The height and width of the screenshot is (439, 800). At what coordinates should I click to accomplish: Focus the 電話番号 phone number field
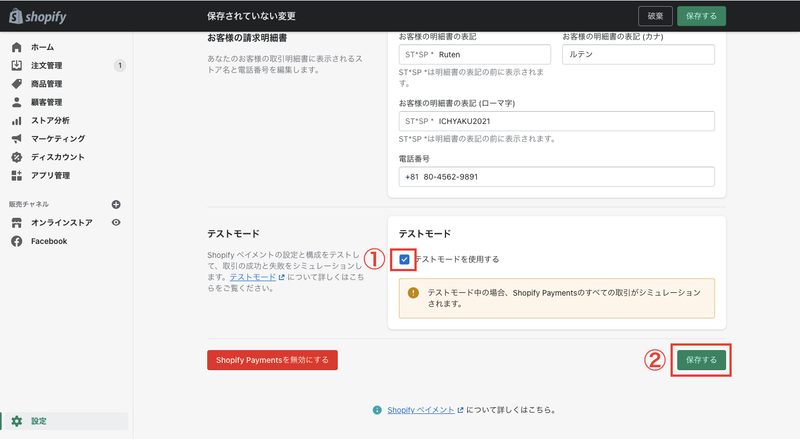coord(557,177)
